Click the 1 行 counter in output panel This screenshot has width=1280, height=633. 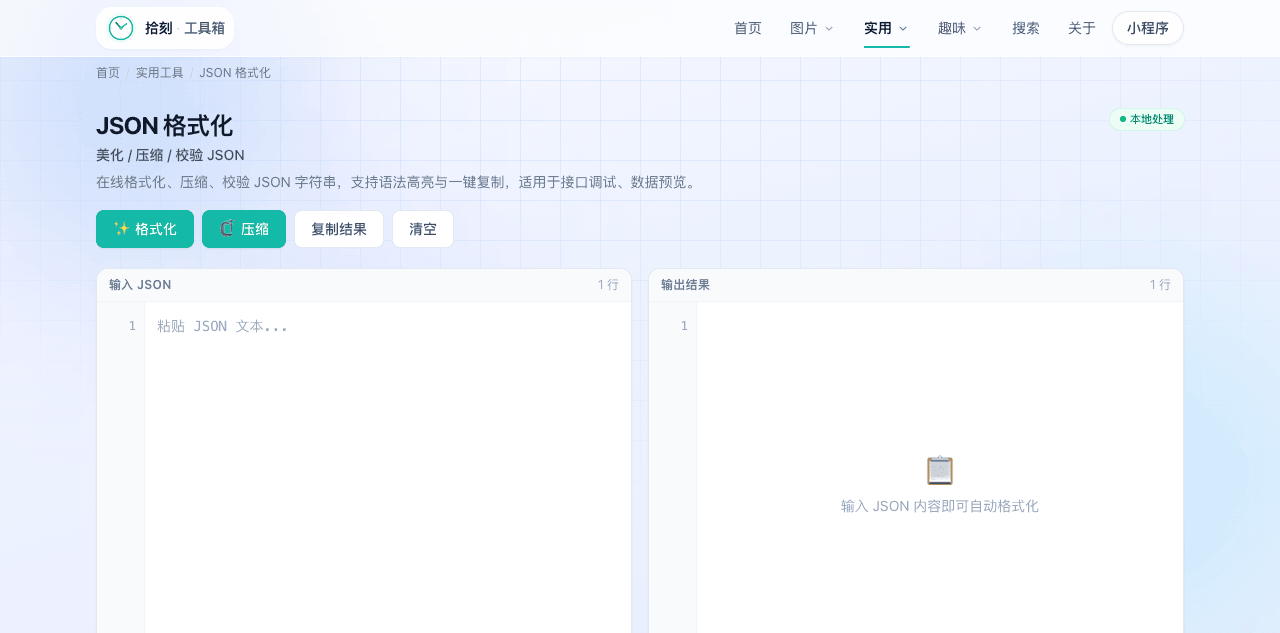click(1160, 285)
